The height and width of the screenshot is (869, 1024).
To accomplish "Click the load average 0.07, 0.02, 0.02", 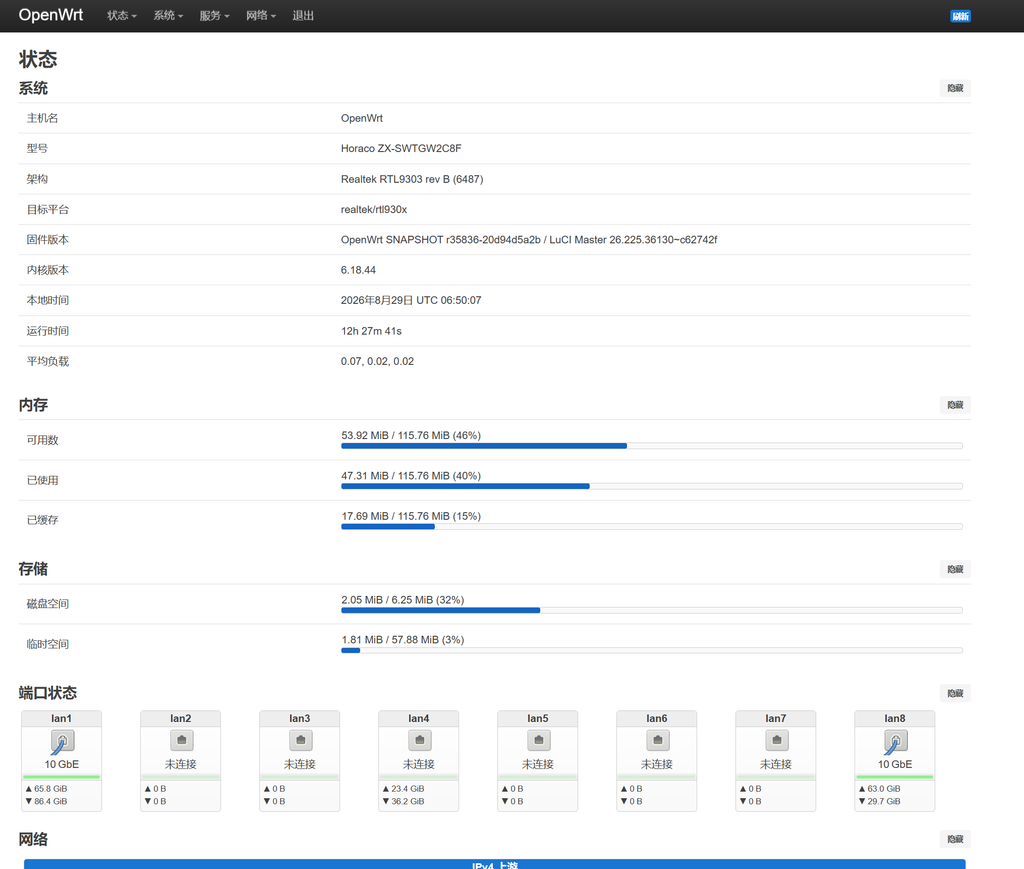I will 377,361.
